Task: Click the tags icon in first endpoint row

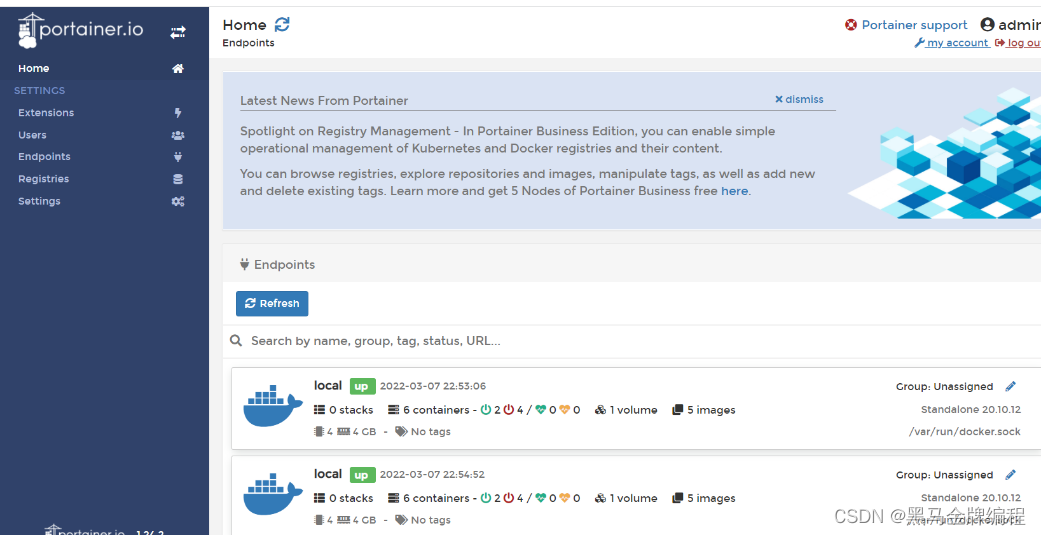Action: pyautogui.click(x=401, y=431)
